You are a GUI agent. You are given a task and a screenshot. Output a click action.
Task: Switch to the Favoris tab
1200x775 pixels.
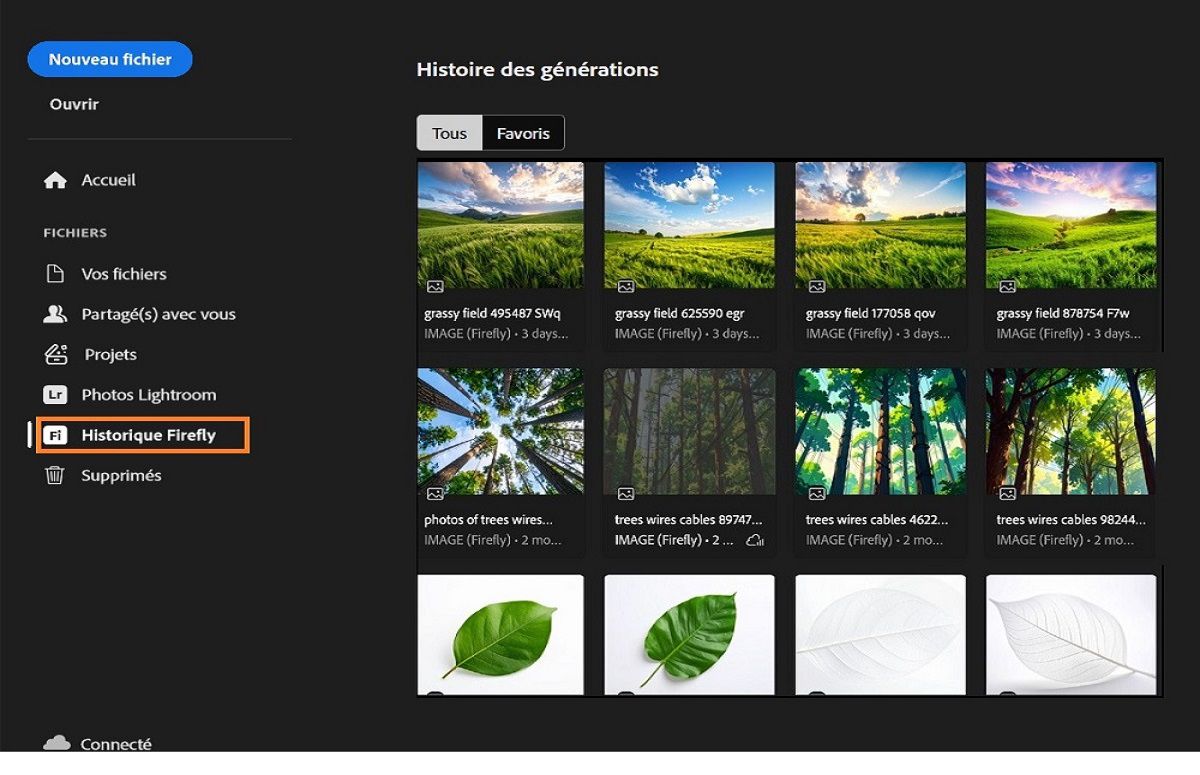[x=523, y=133]
